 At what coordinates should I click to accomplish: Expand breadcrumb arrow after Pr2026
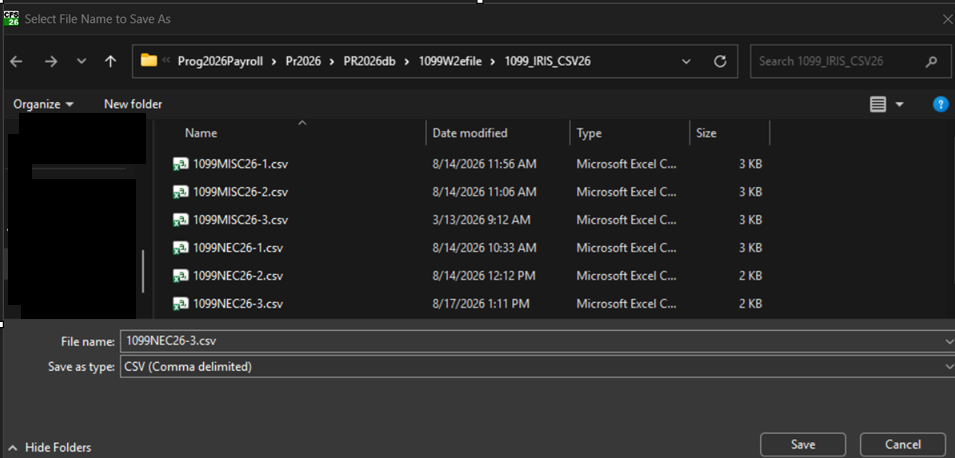coord(330,62)
